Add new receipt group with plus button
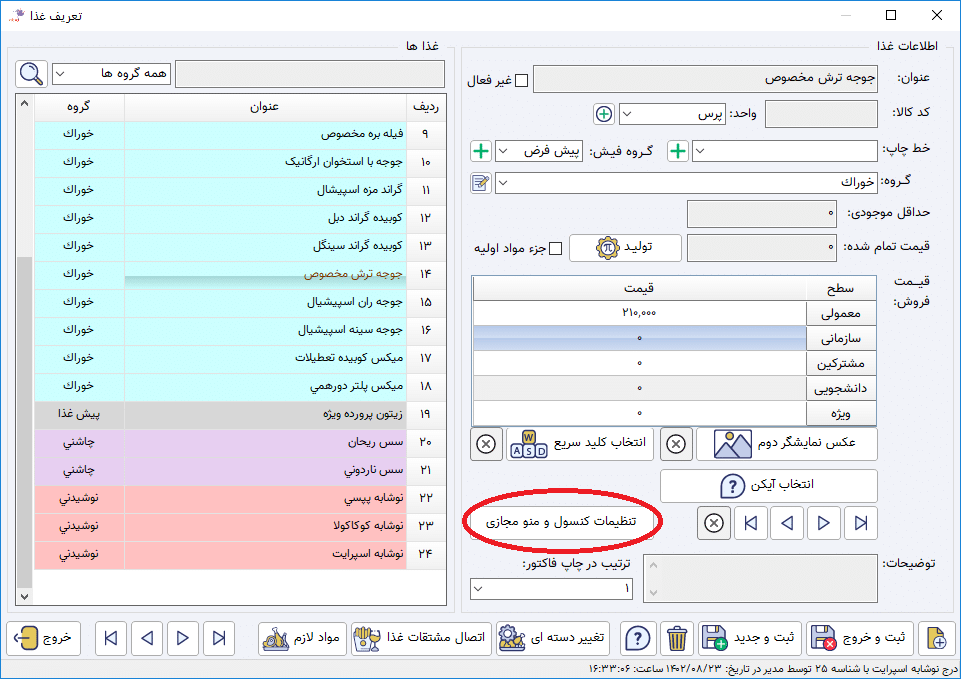The height and width of the screenshot is (679, 961). (x=481, y=151)
